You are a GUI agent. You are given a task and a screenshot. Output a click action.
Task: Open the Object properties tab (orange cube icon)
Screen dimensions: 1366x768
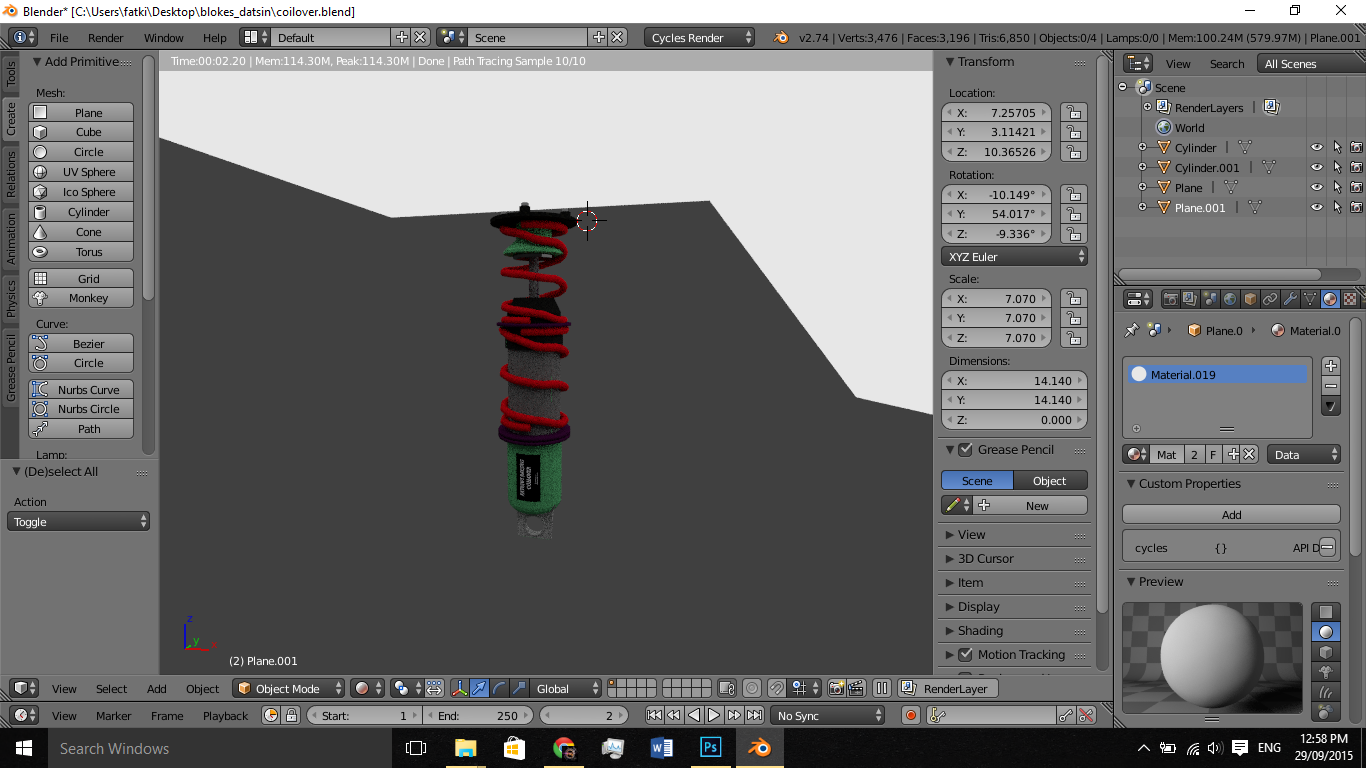1249,299
